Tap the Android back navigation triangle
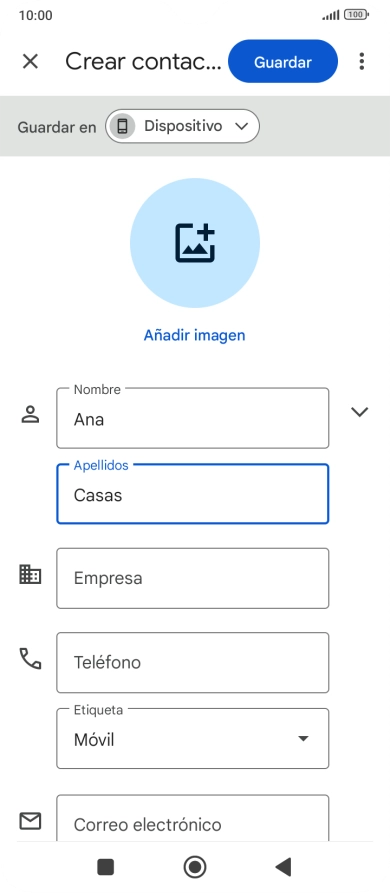The height and width of the screenshot is (893, 390). pyautogui.click(x=283, y=867)
